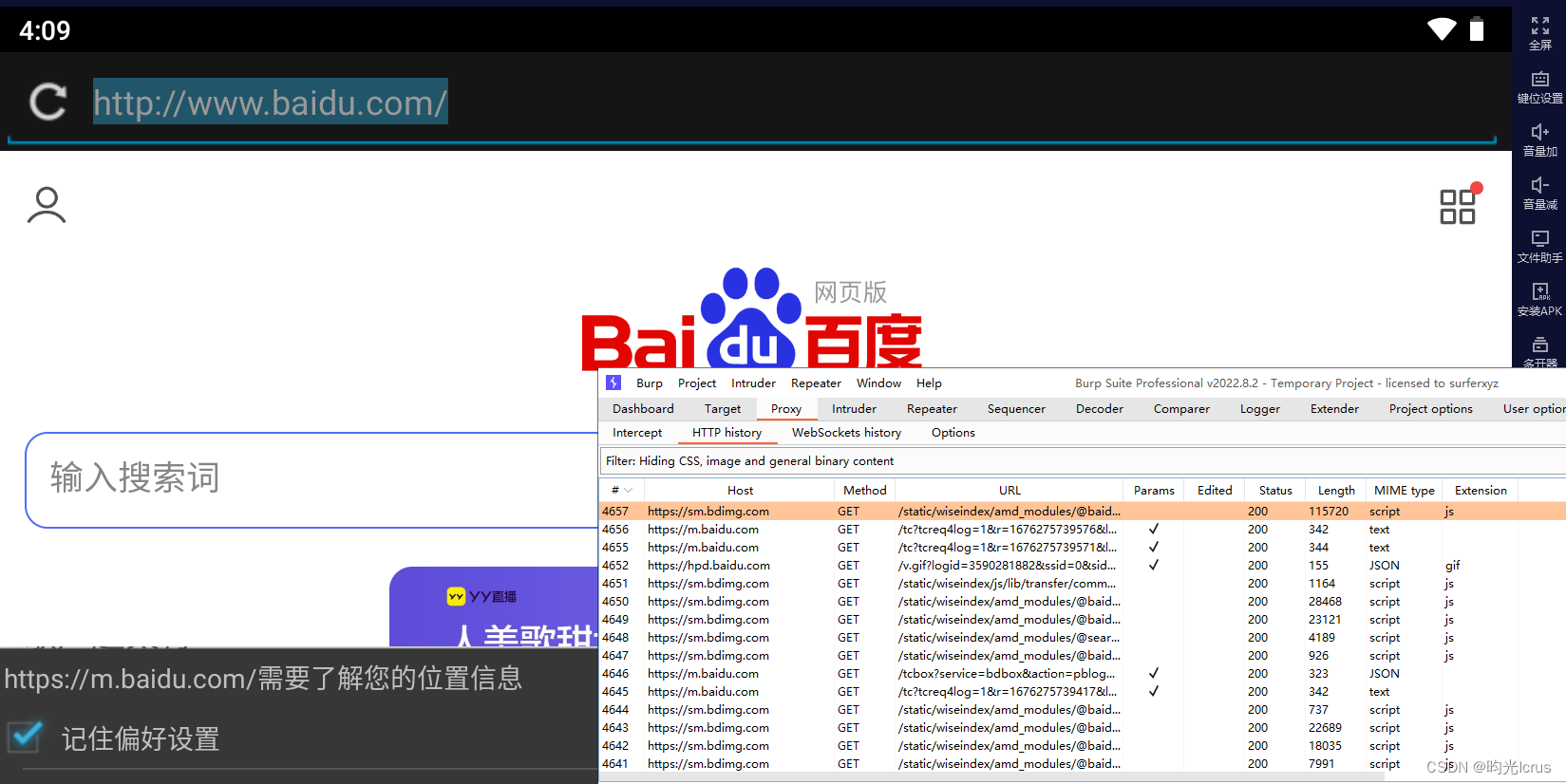Open the user profile icon on Baidu page
Screen dimensions: 1566x784
coord(47,205)
